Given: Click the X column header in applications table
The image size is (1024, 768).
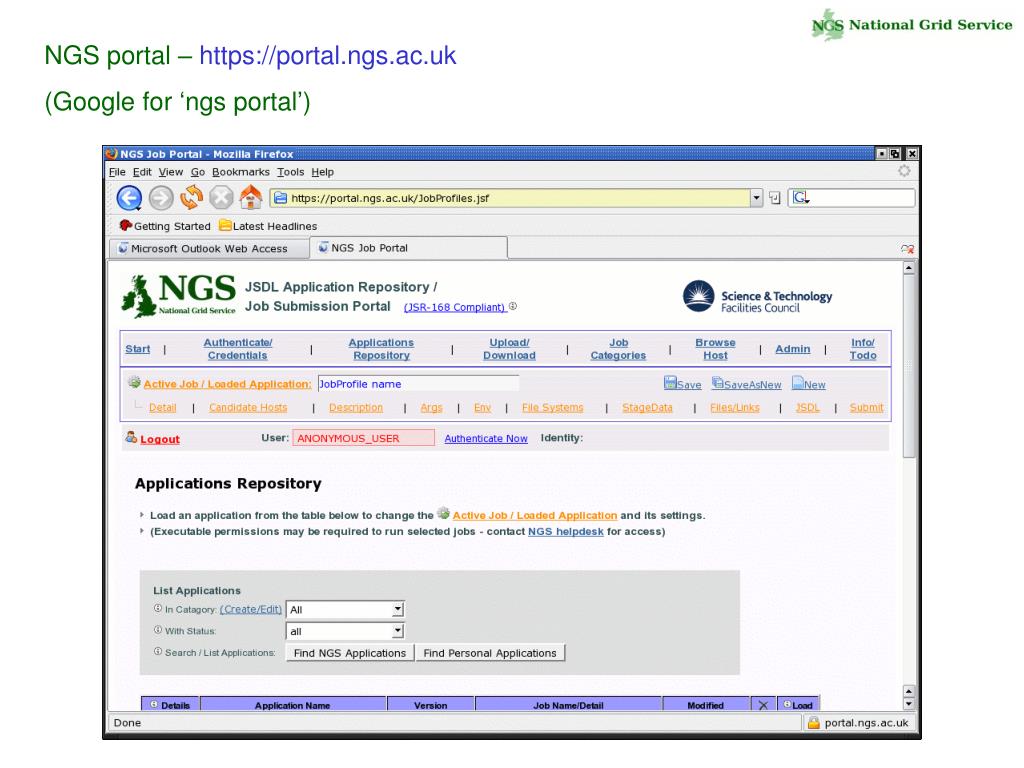Looking at the screenshot, I should tap(763, 705).
